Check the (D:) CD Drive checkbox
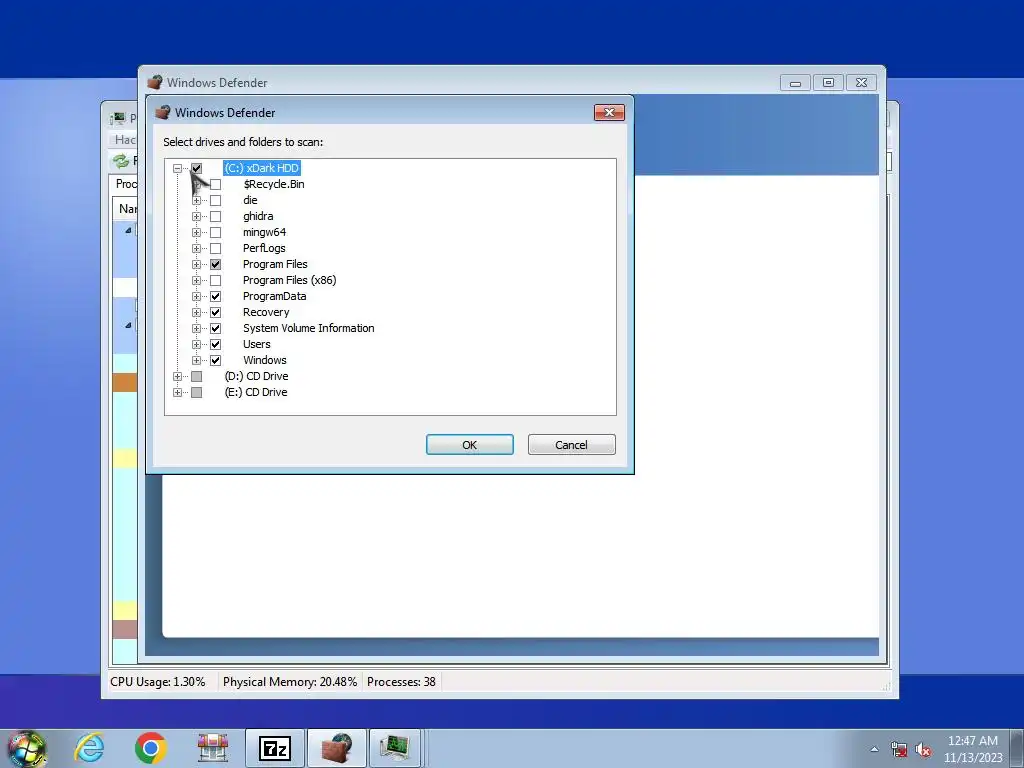1024x768 pixels. (197, 376)
